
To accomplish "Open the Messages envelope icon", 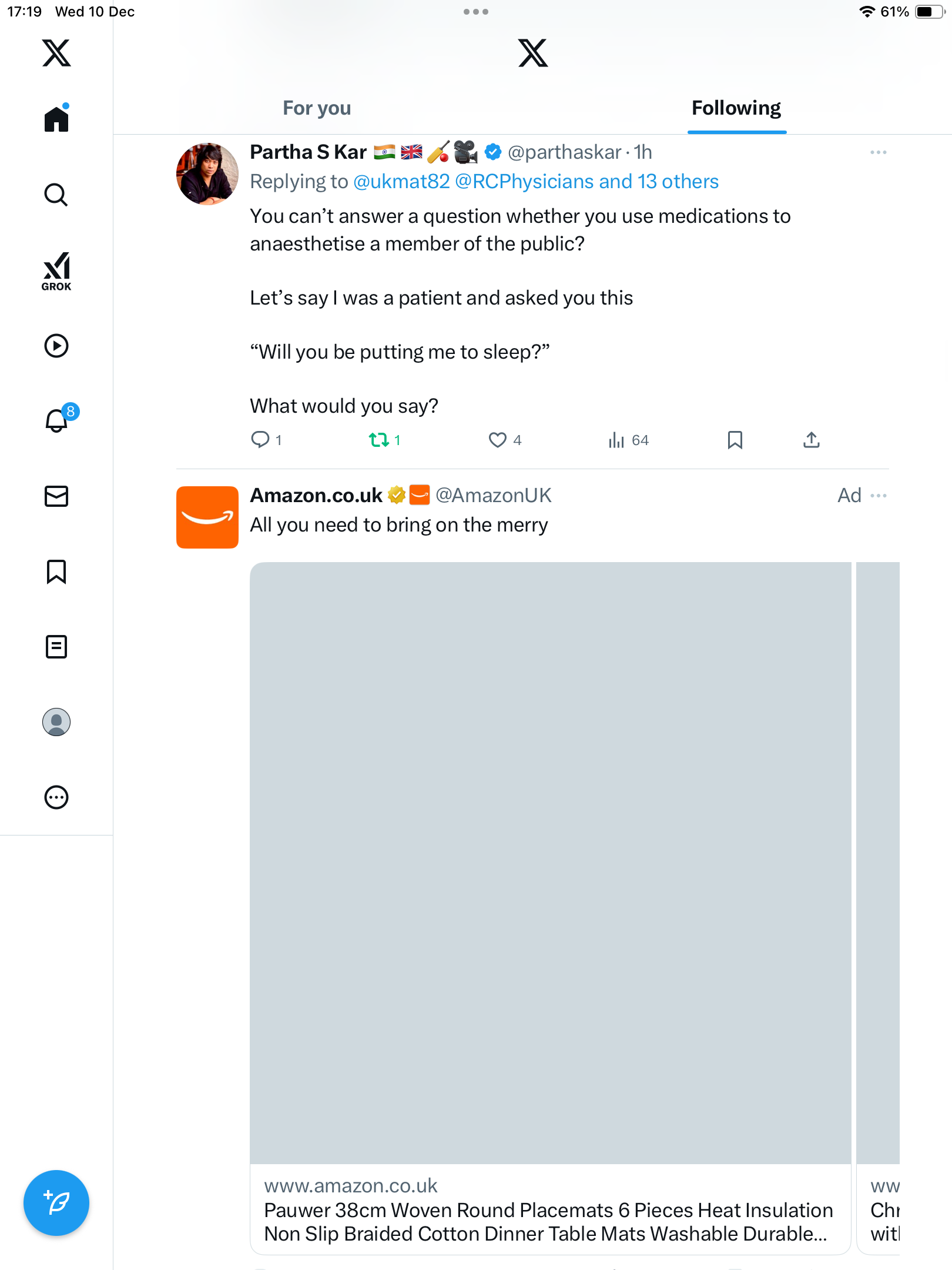I will (x=56, y=496).
